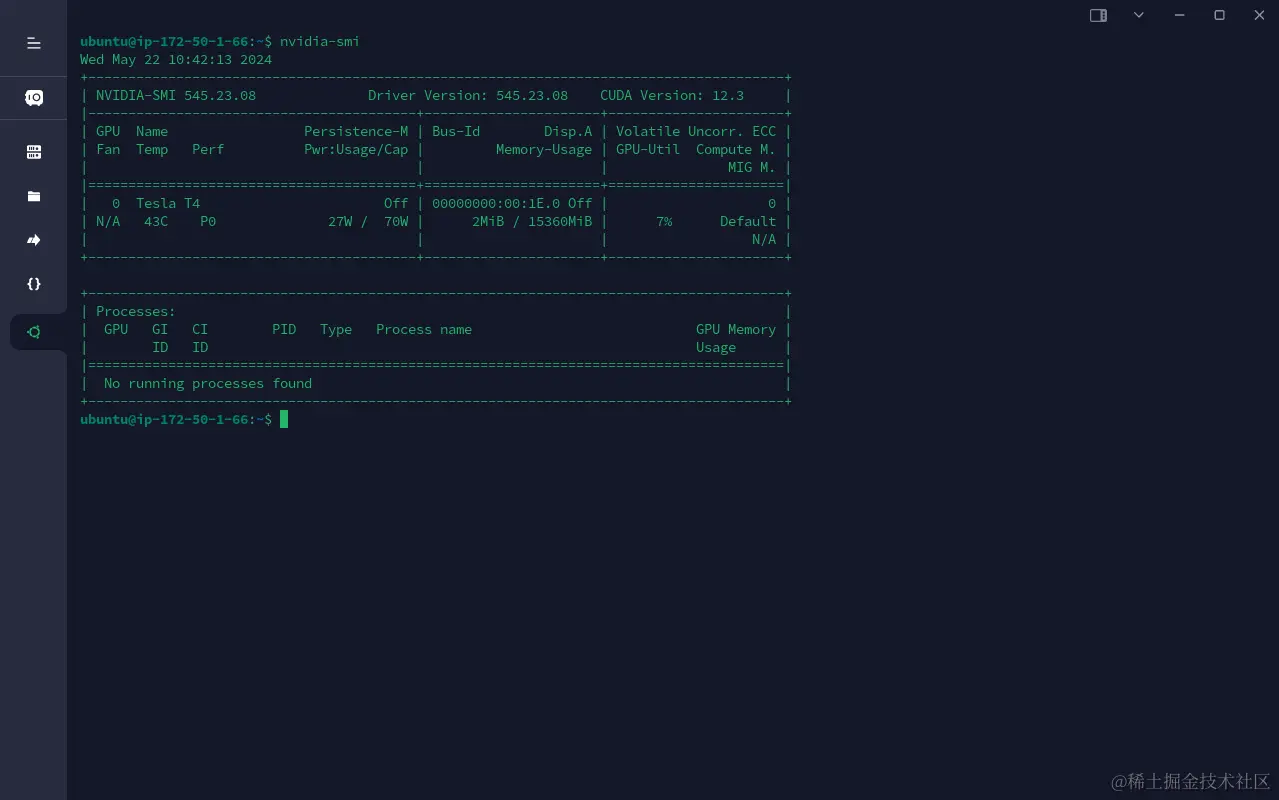The image size is (1279, 800).
Task: Open the tab dropdown chevron in the titlebar
Action: click(x=1138, y=15)
